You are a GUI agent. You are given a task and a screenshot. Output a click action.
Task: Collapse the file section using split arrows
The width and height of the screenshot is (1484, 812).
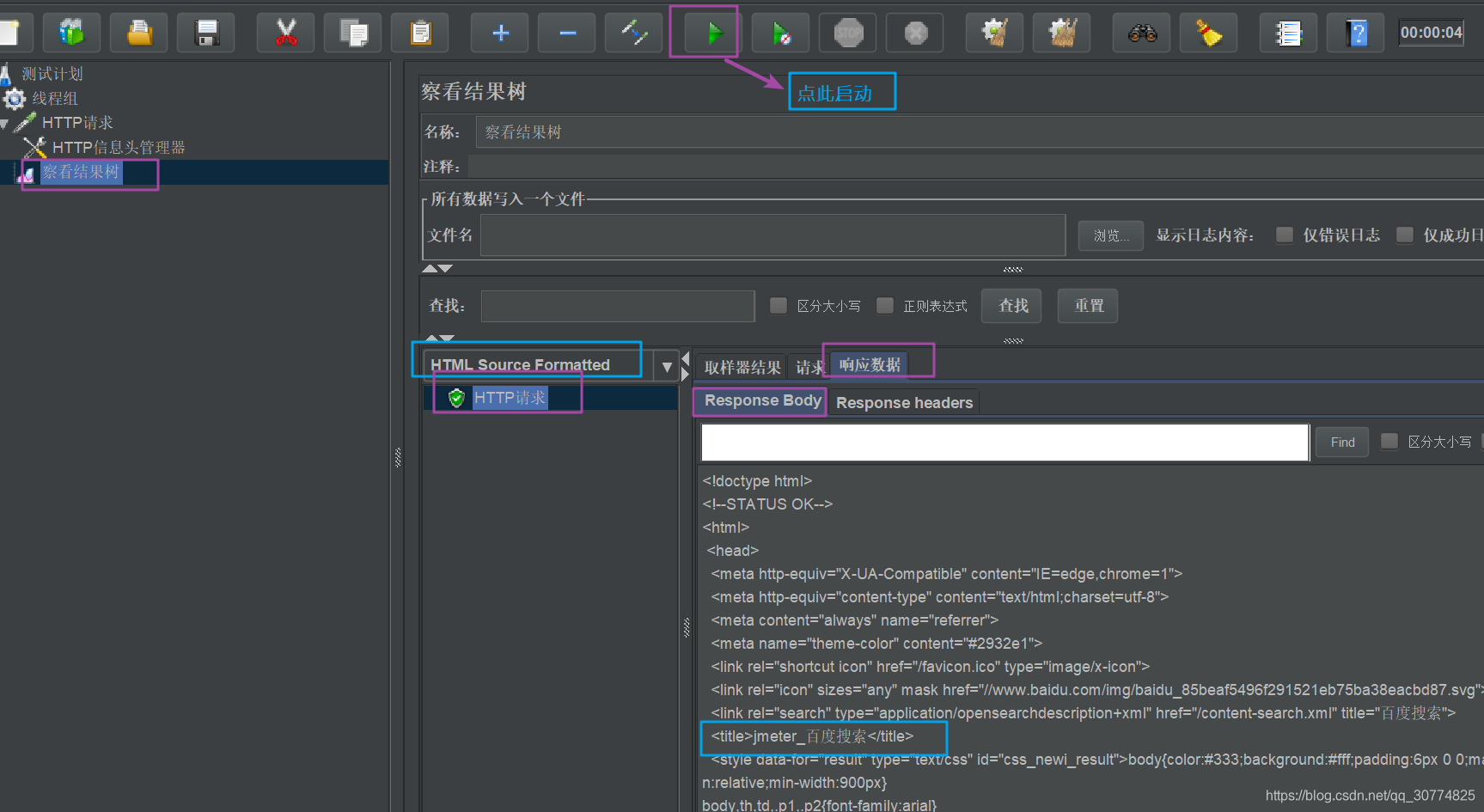437,269
